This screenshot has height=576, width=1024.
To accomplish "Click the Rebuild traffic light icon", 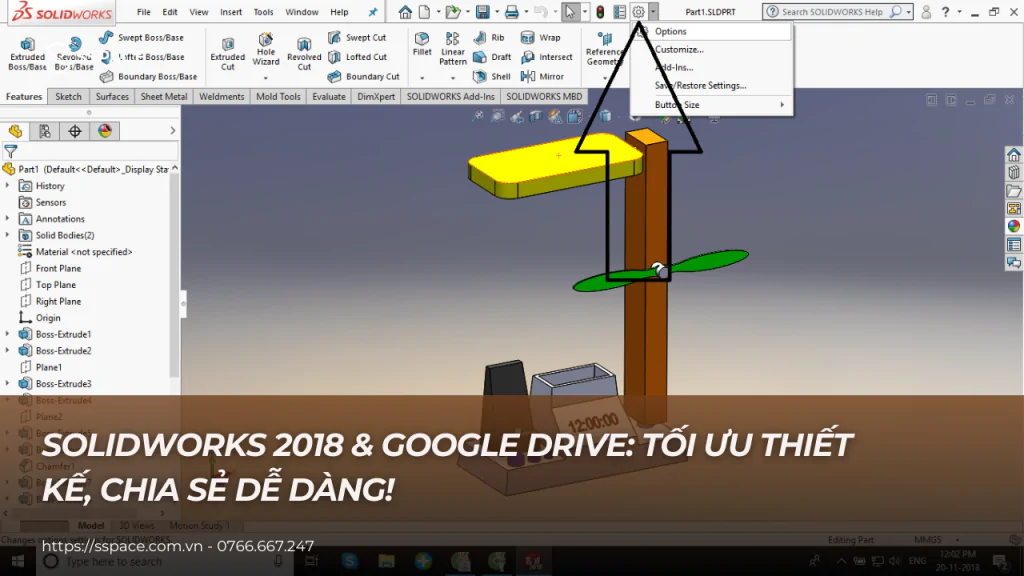I will pos(600,12).
